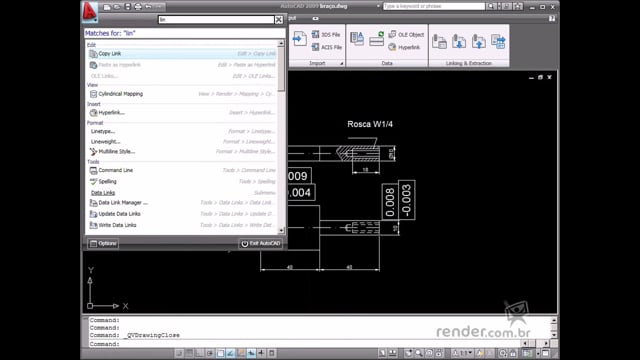The width and height of the screenshot is (640, 360).
Task: Toggle Dynamic Input in status bar
Action: coord(251,353)
